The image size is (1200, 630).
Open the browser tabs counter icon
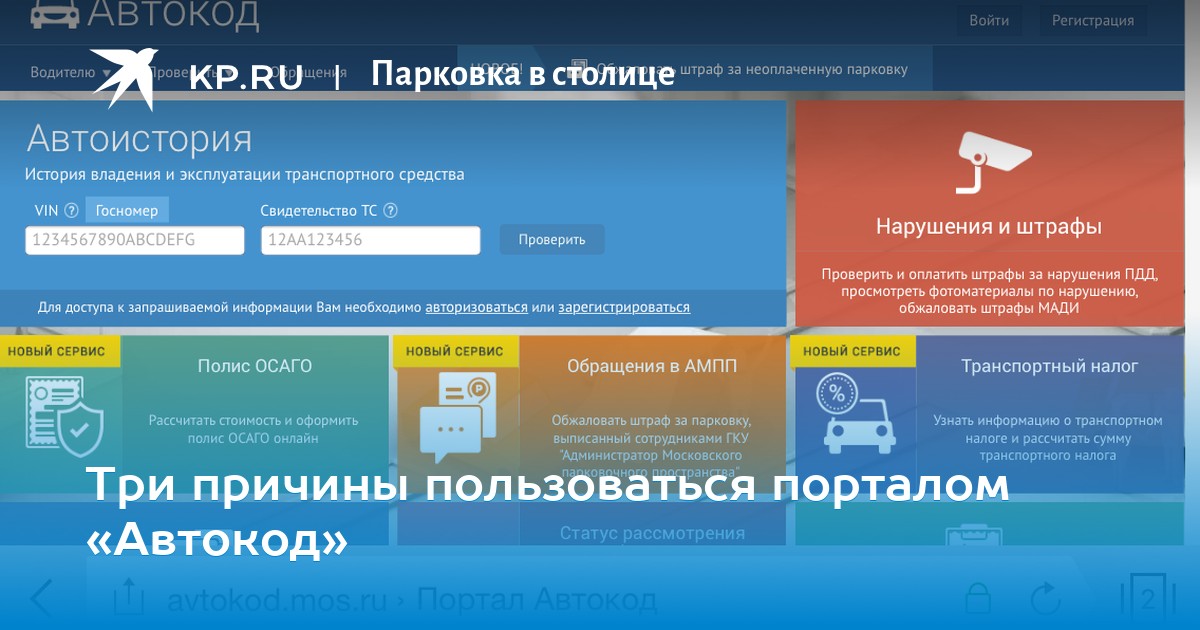coord(1146,598)
